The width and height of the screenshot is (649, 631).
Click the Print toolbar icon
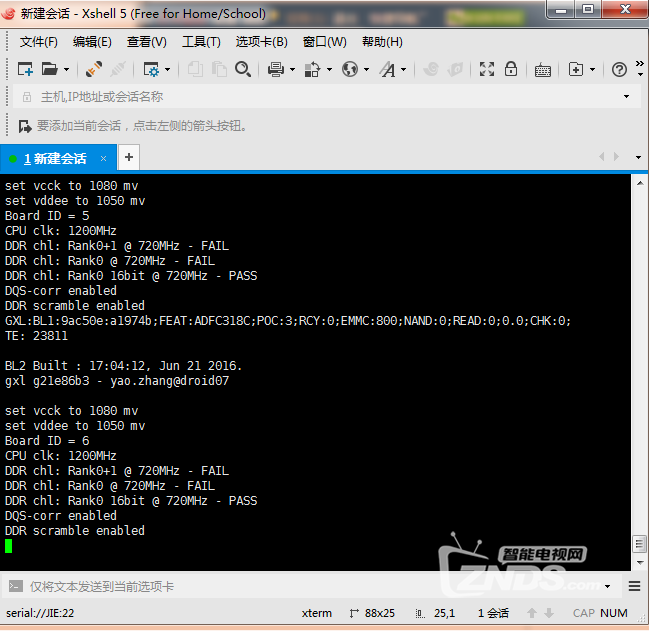click(276, 70)
